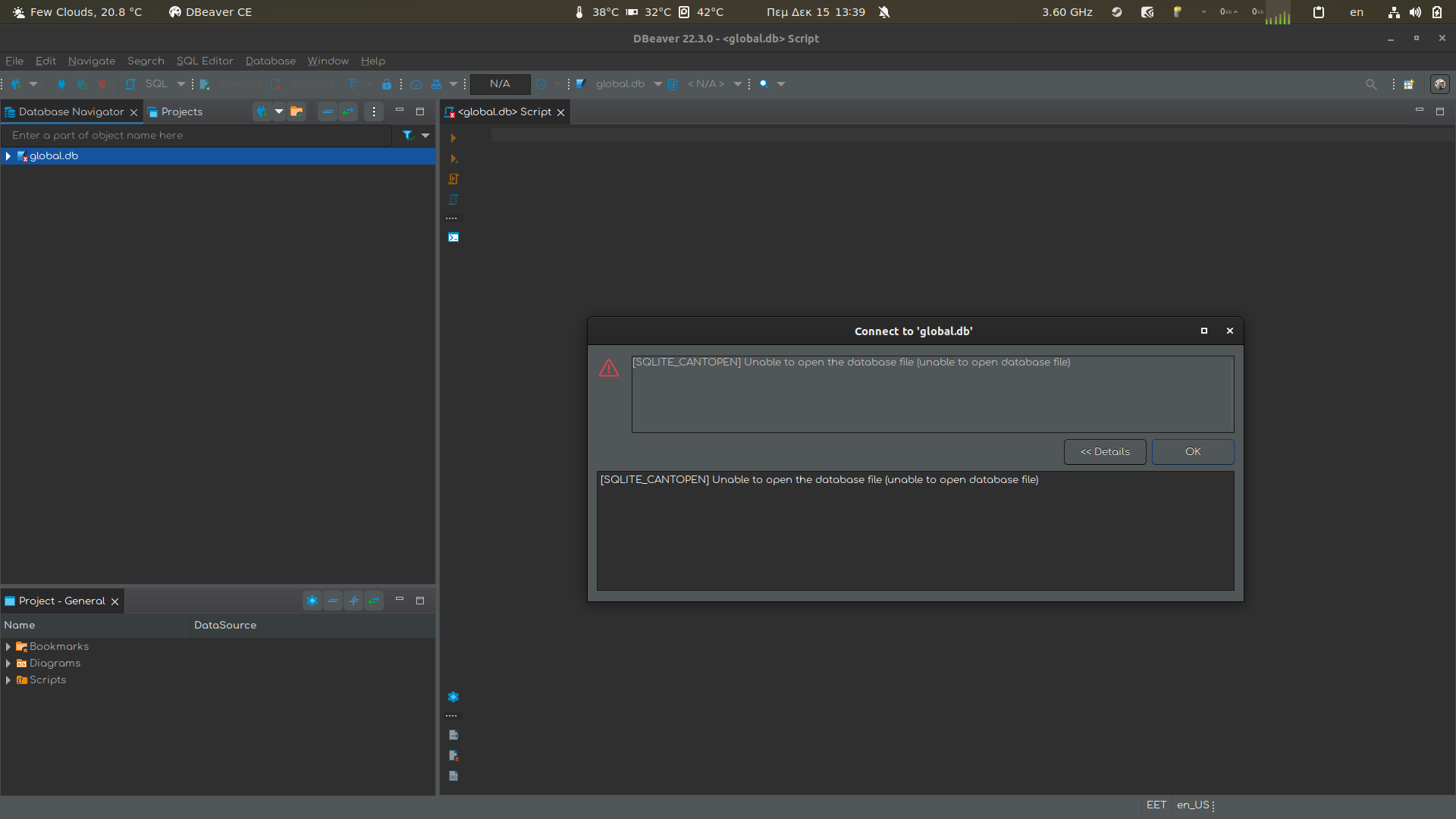Execute SQL statement orange play icon
The width and height of the screenshot is (1456, 819).
coord(453,138)
